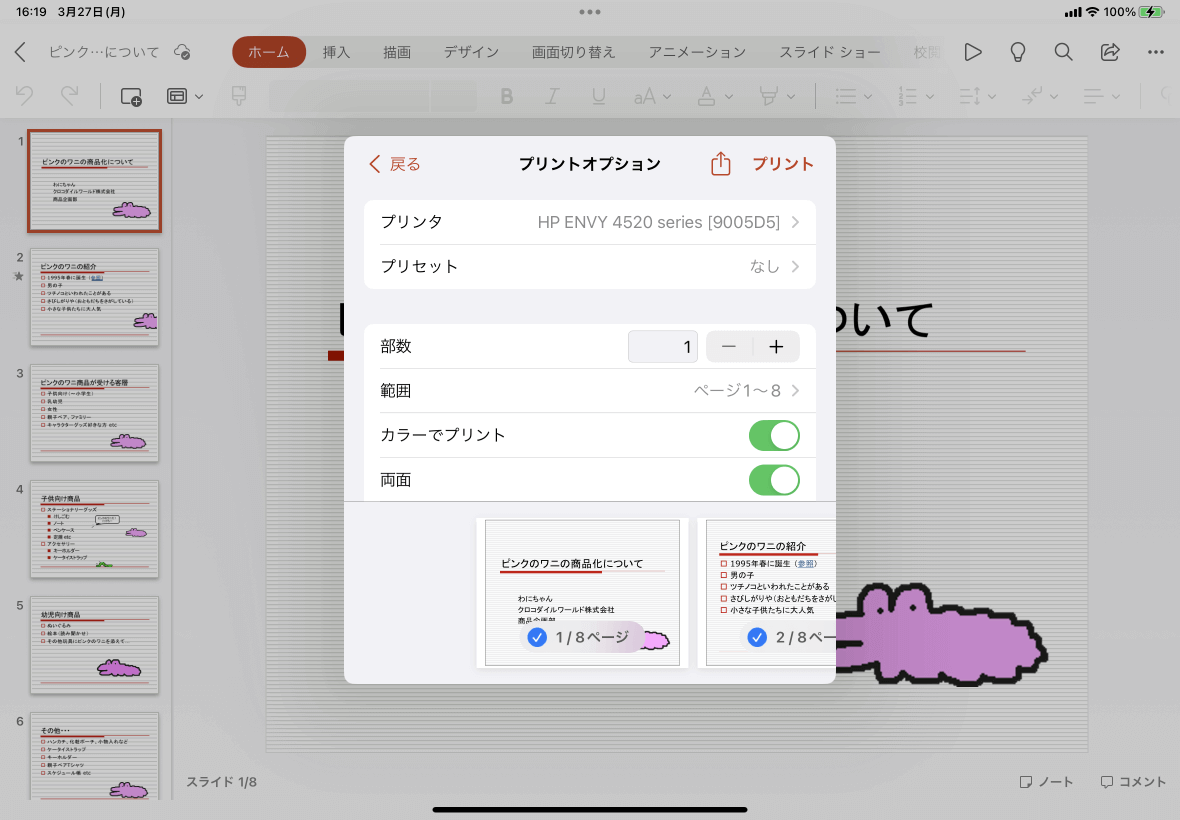The height and width of the screenshot is (820, 1180).
Task: Click the animation star marker on slide 2
Action: (19, 276)
